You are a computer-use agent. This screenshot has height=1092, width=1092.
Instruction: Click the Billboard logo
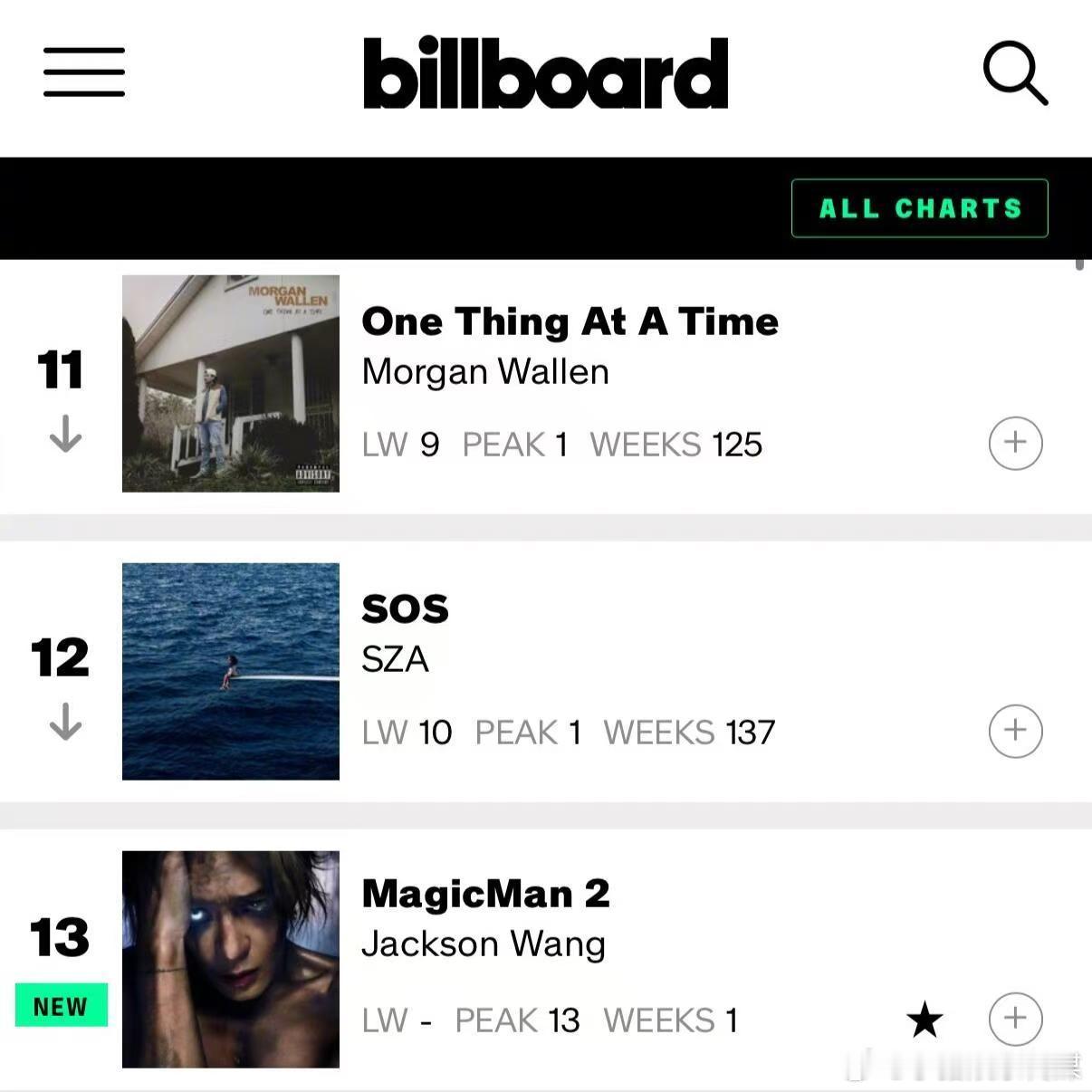pyautogui.click(x=545, y=72)
